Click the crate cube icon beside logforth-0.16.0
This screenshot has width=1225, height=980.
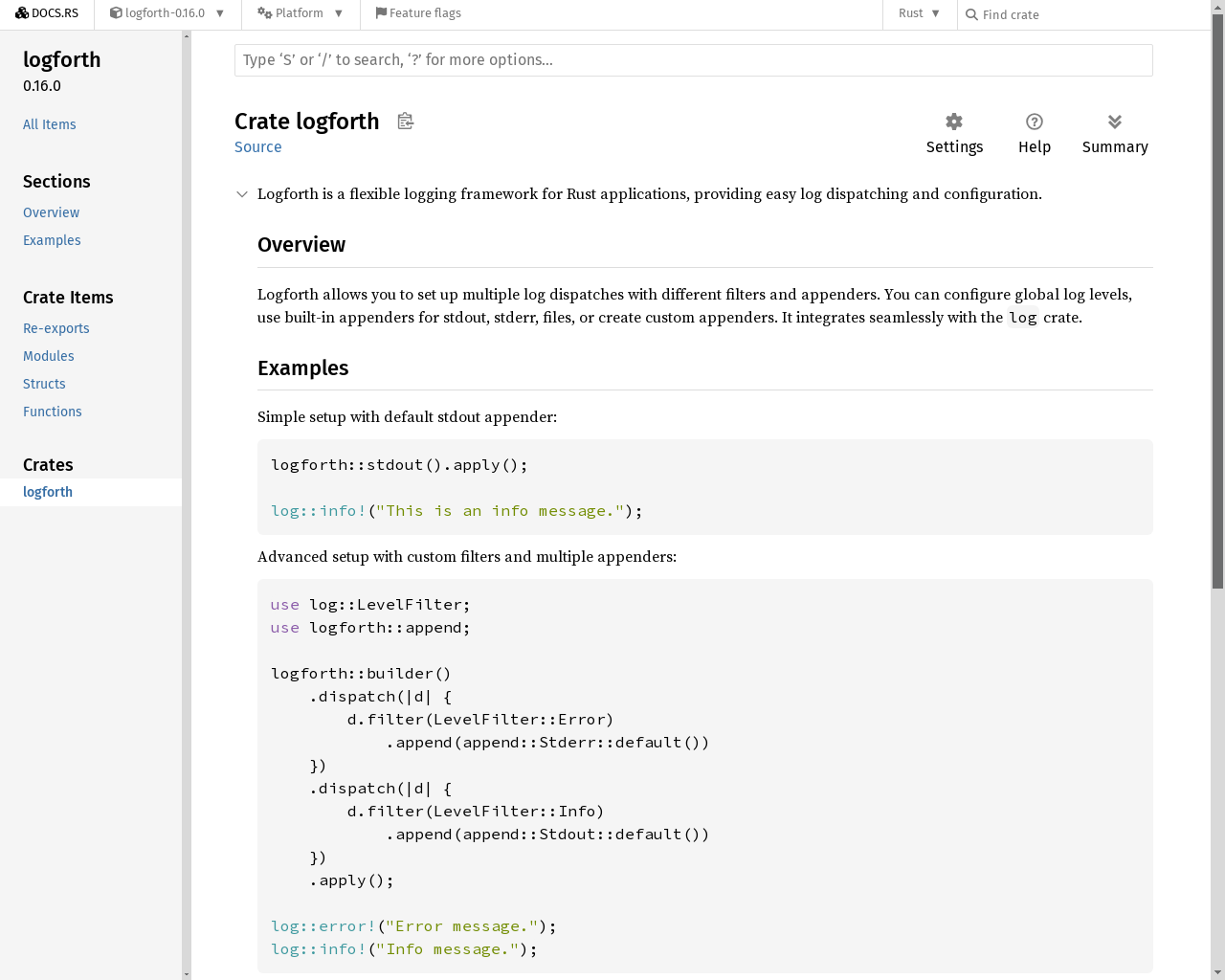click(116, 13)
